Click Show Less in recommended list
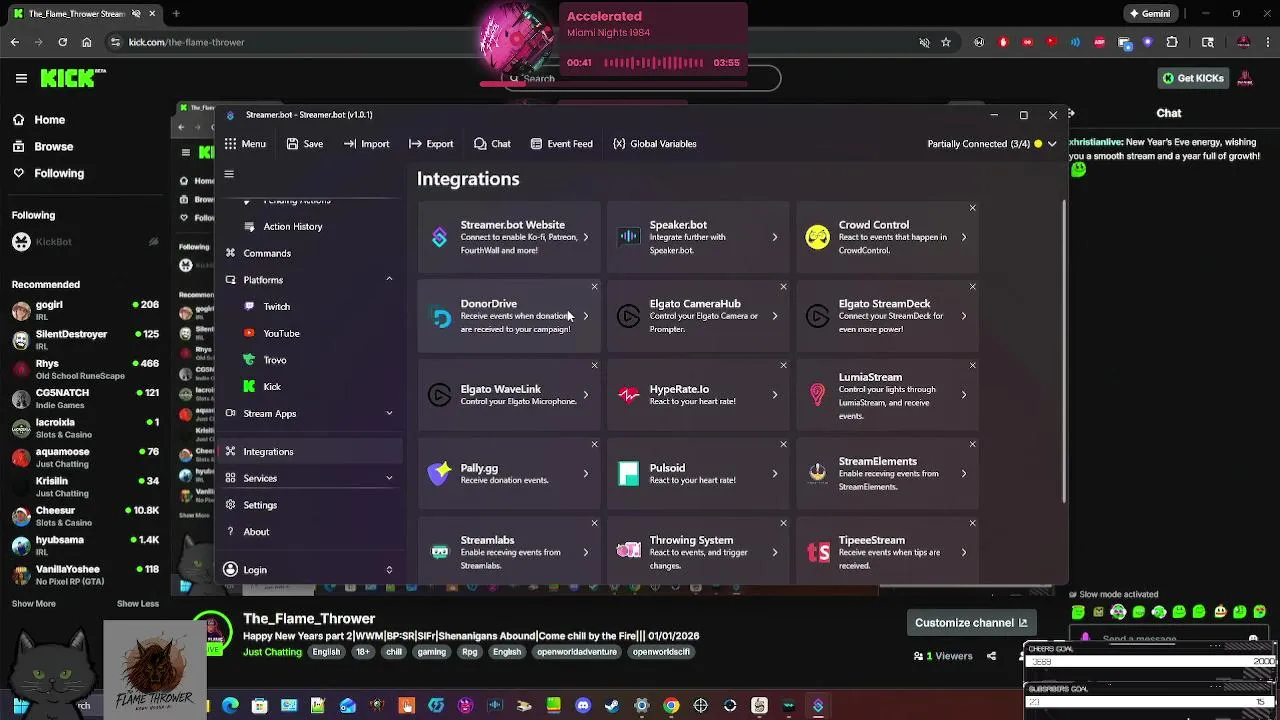Viewport: 1280px width, 720px height. click(138, 604)
